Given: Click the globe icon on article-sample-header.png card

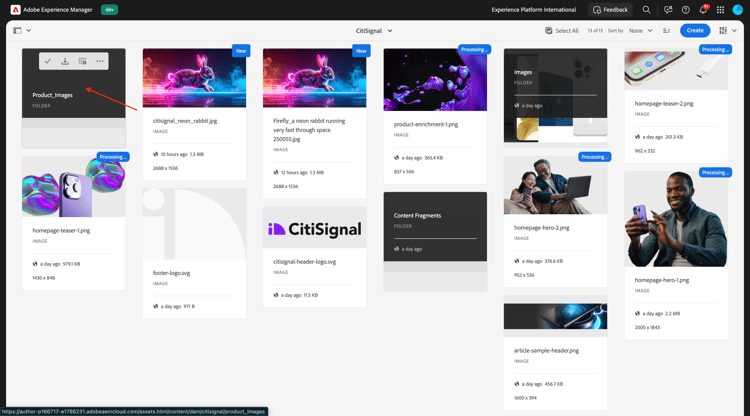Looking at the screenshot, I should pyautogui.click(x=517, y=384).
